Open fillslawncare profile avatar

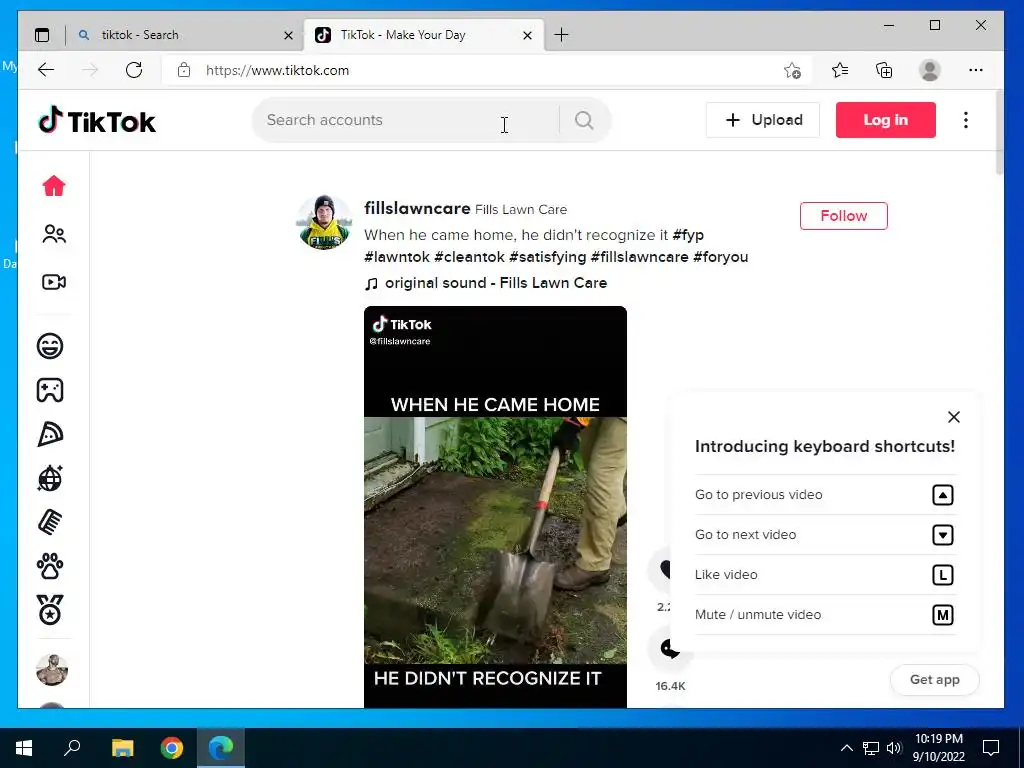click(324, 222)
